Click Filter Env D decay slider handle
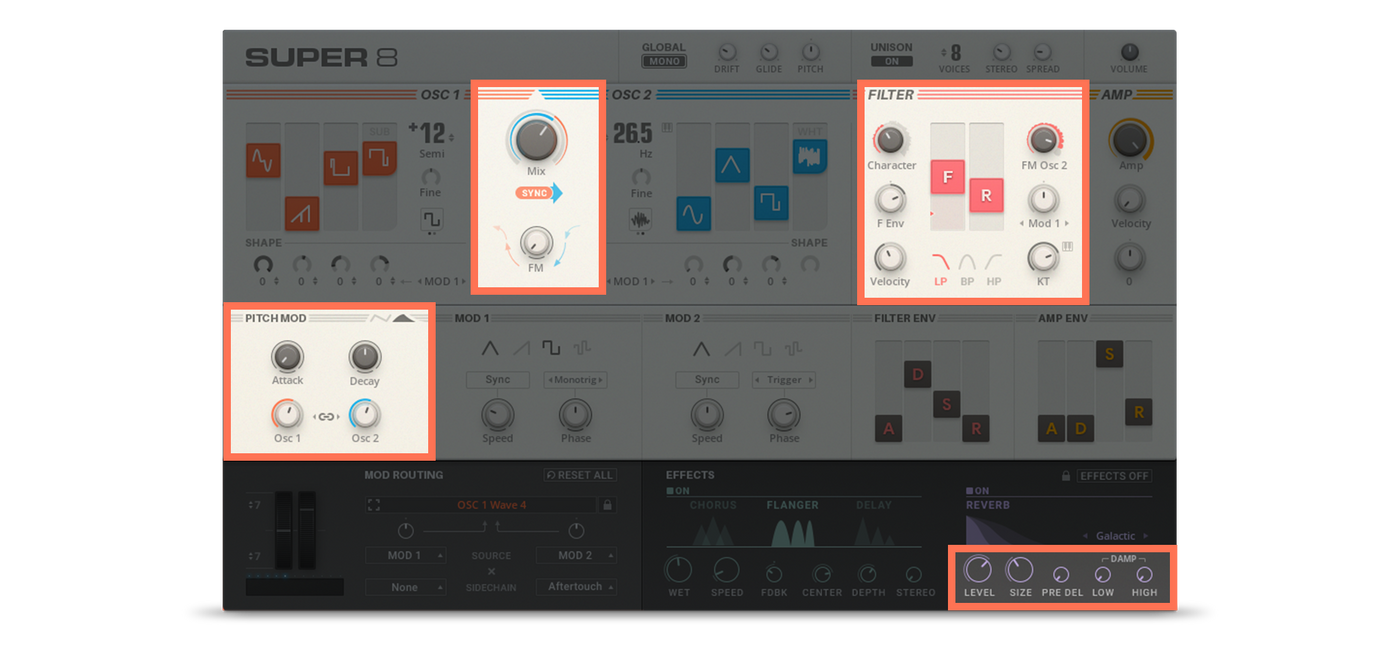 tap(917, 374)
